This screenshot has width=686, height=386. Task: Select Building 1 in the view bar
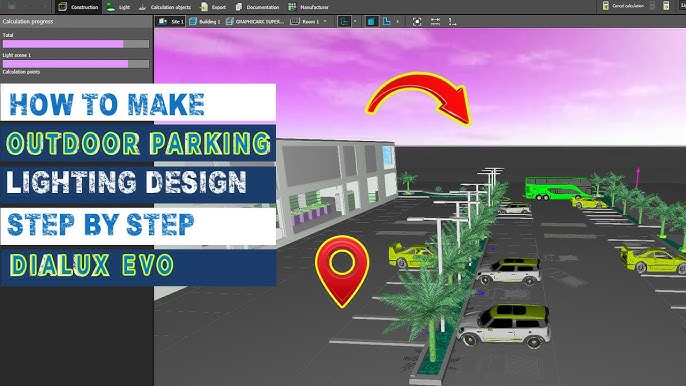(x=204, y=21)
